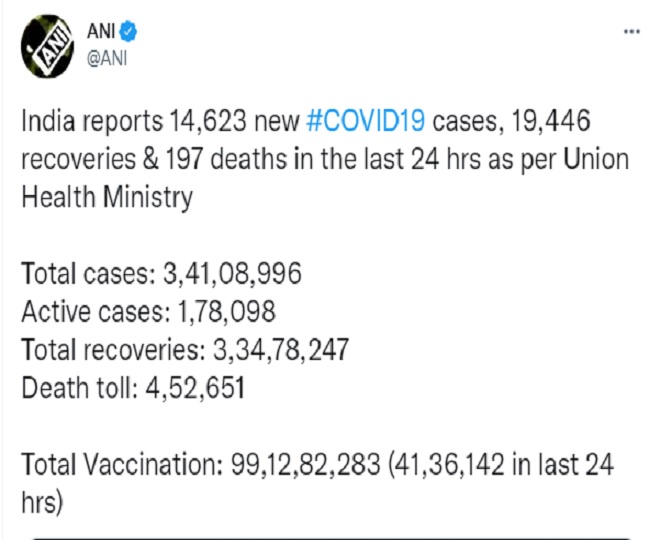650x540 pixels.
Task: Click the Total recoveries line
Action: point(185,349)
